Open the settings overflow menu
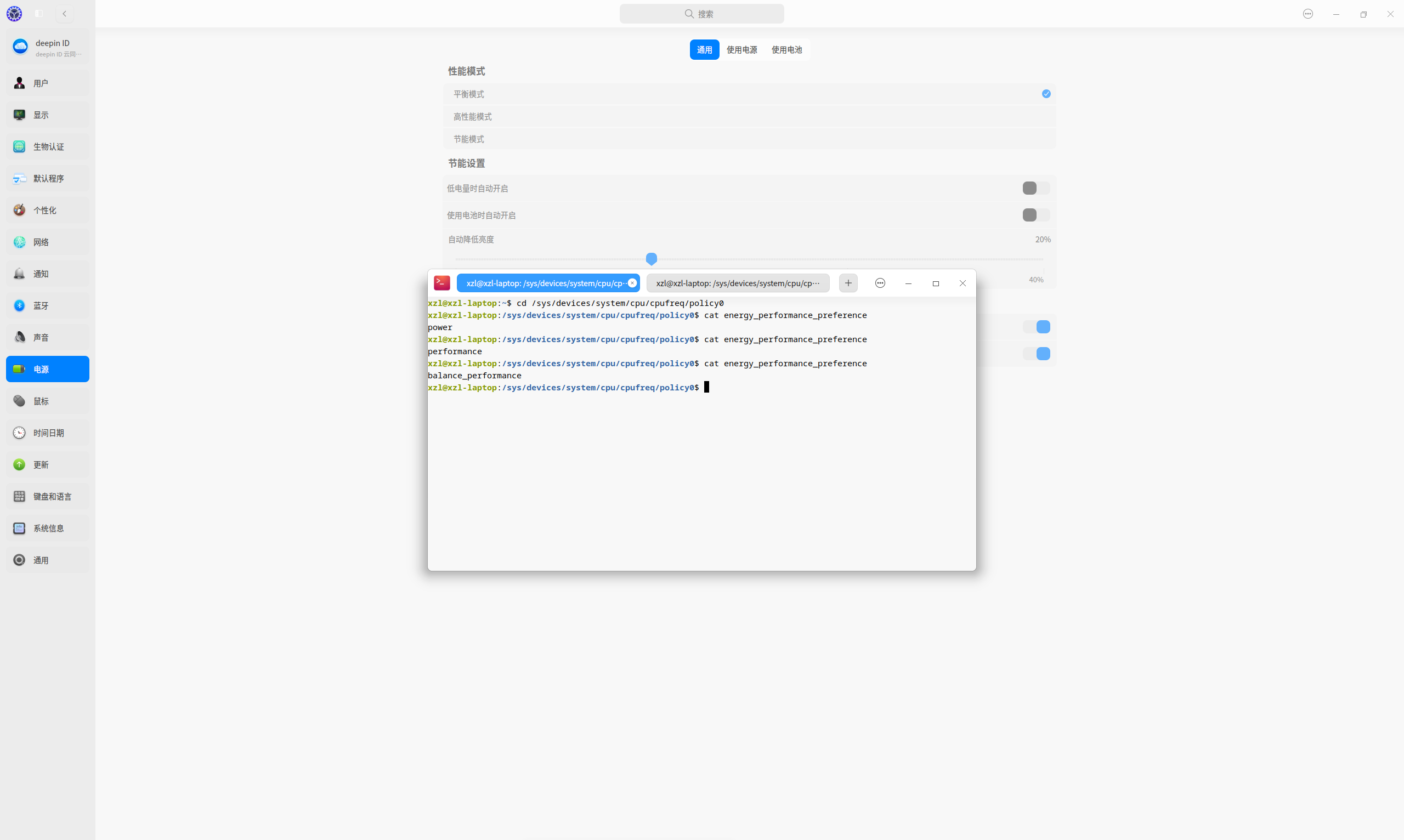The width and height of the screenshot is (1404, 840). 1309,14
